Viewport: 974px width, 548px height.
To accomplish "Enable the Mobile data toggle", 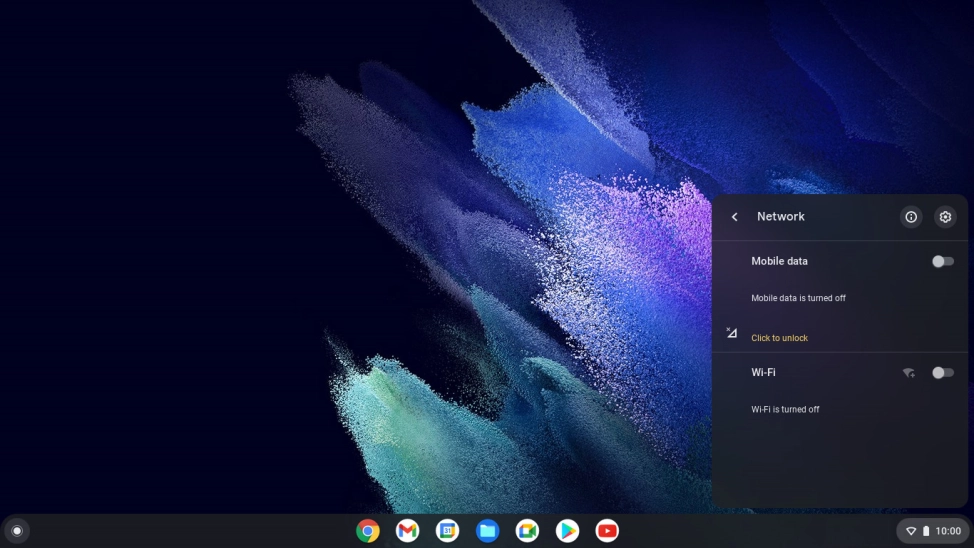I will (x=942, y=261).
